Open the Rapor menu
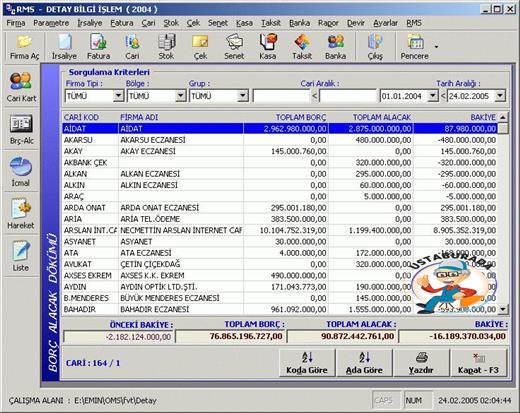Viewport: 520px width, 413px height. pos(328,23)
